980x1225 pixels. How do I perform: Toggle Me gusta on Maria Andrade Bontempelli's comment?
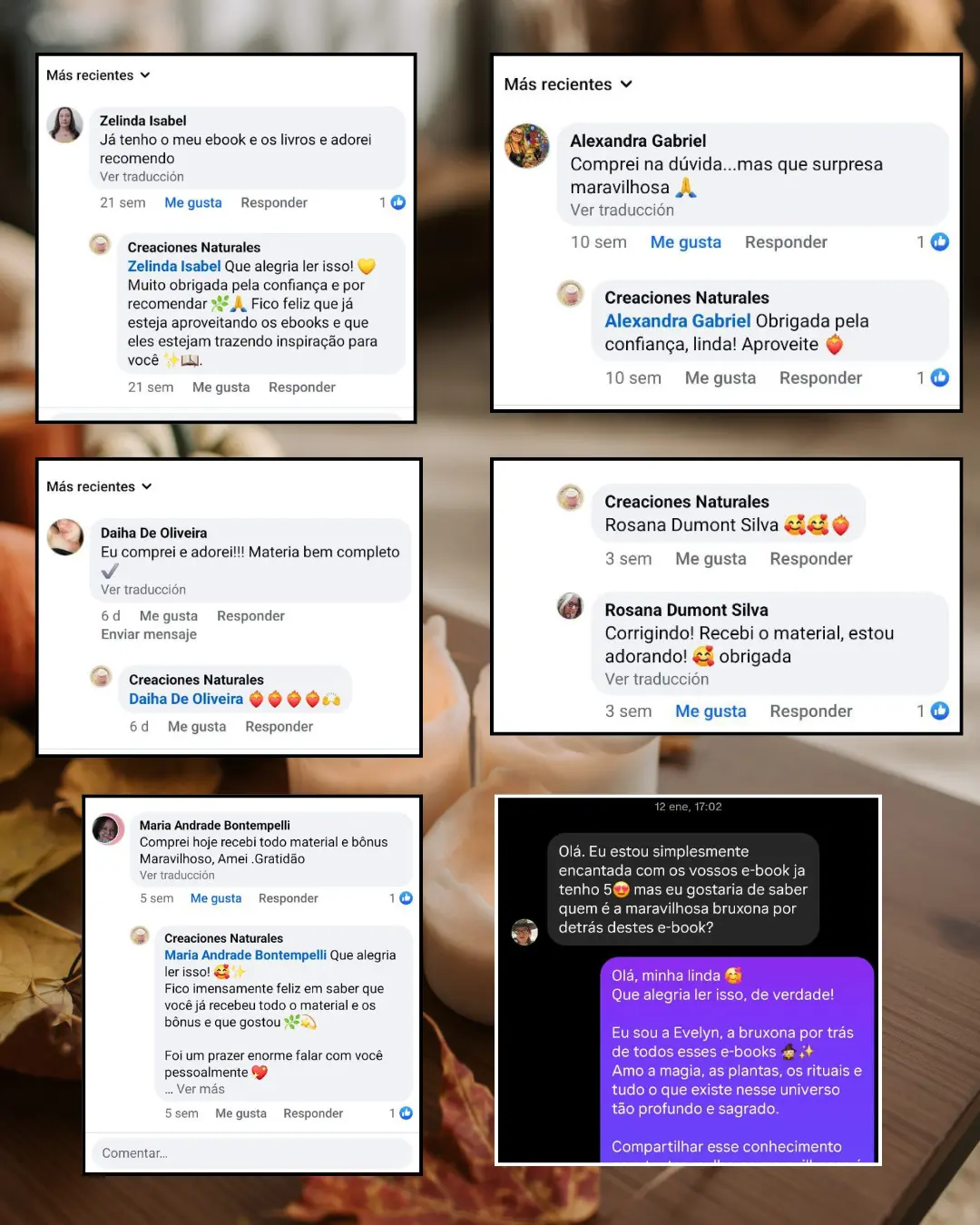tap(216, 898)
